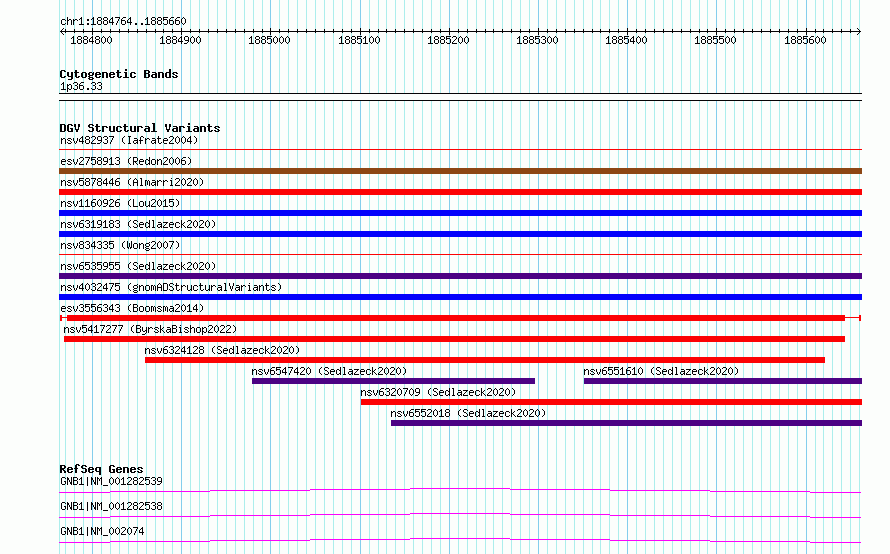
Task: Click ruler position 1884900
Action: coord(180,40)
